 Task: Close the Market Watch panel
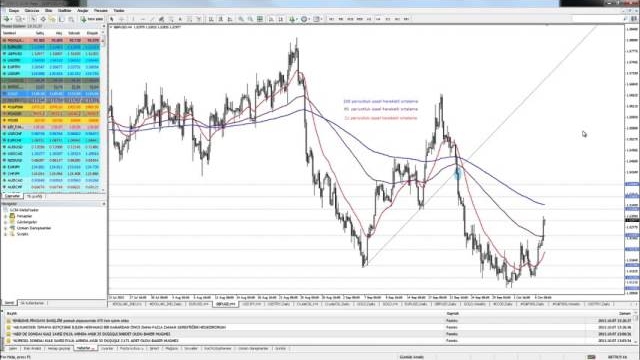pyautogui.click(x=104, y=26)
